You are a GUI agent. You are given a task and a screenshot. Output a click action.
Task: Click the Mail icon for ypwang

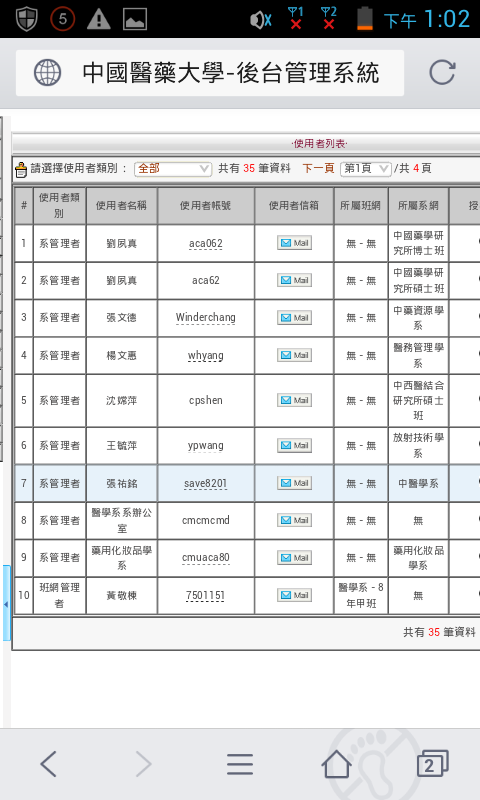(x=294, y=445)
